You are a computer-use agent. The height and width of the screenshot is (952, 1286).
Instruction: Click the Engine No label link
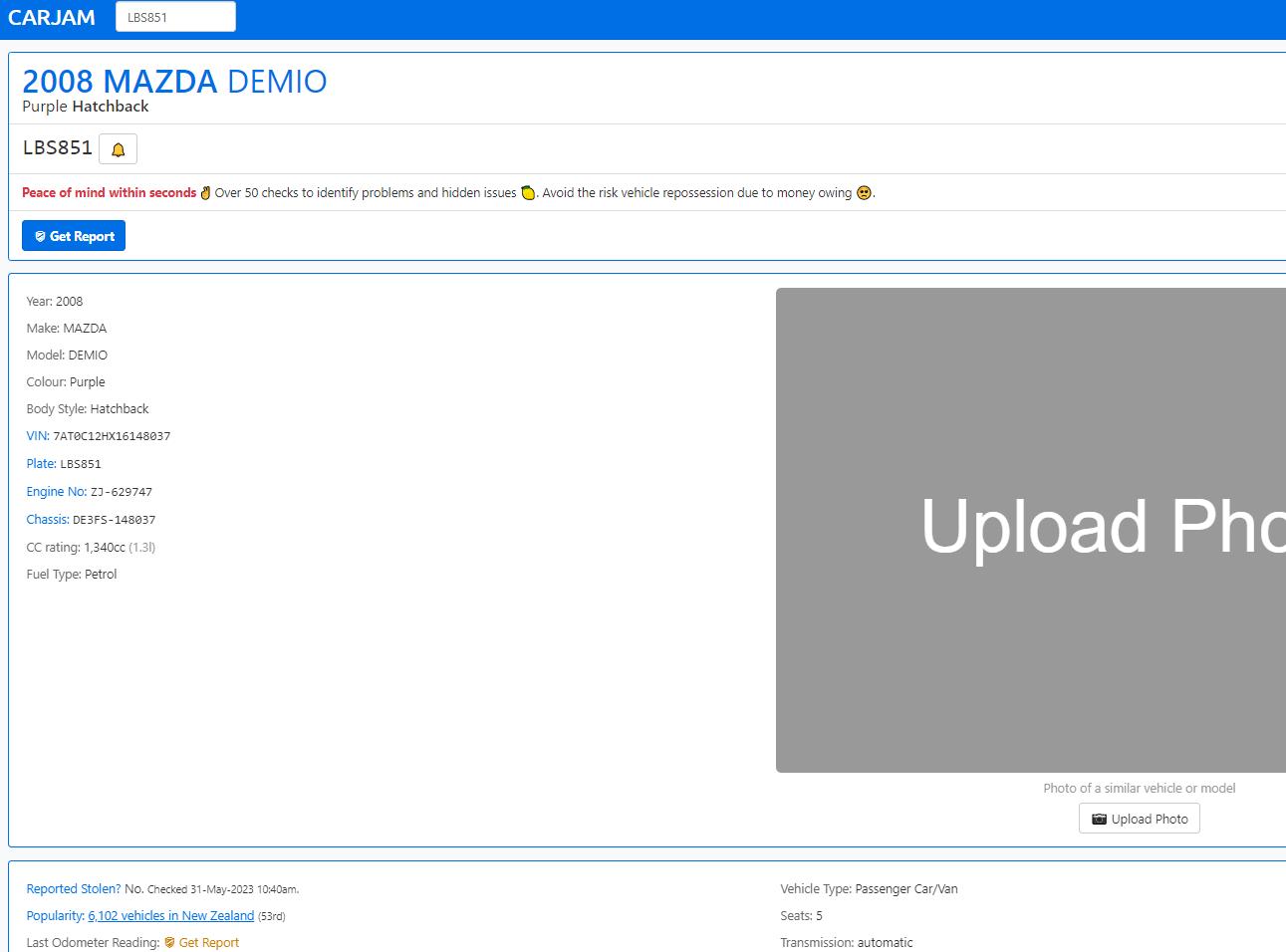click(56, 492)
